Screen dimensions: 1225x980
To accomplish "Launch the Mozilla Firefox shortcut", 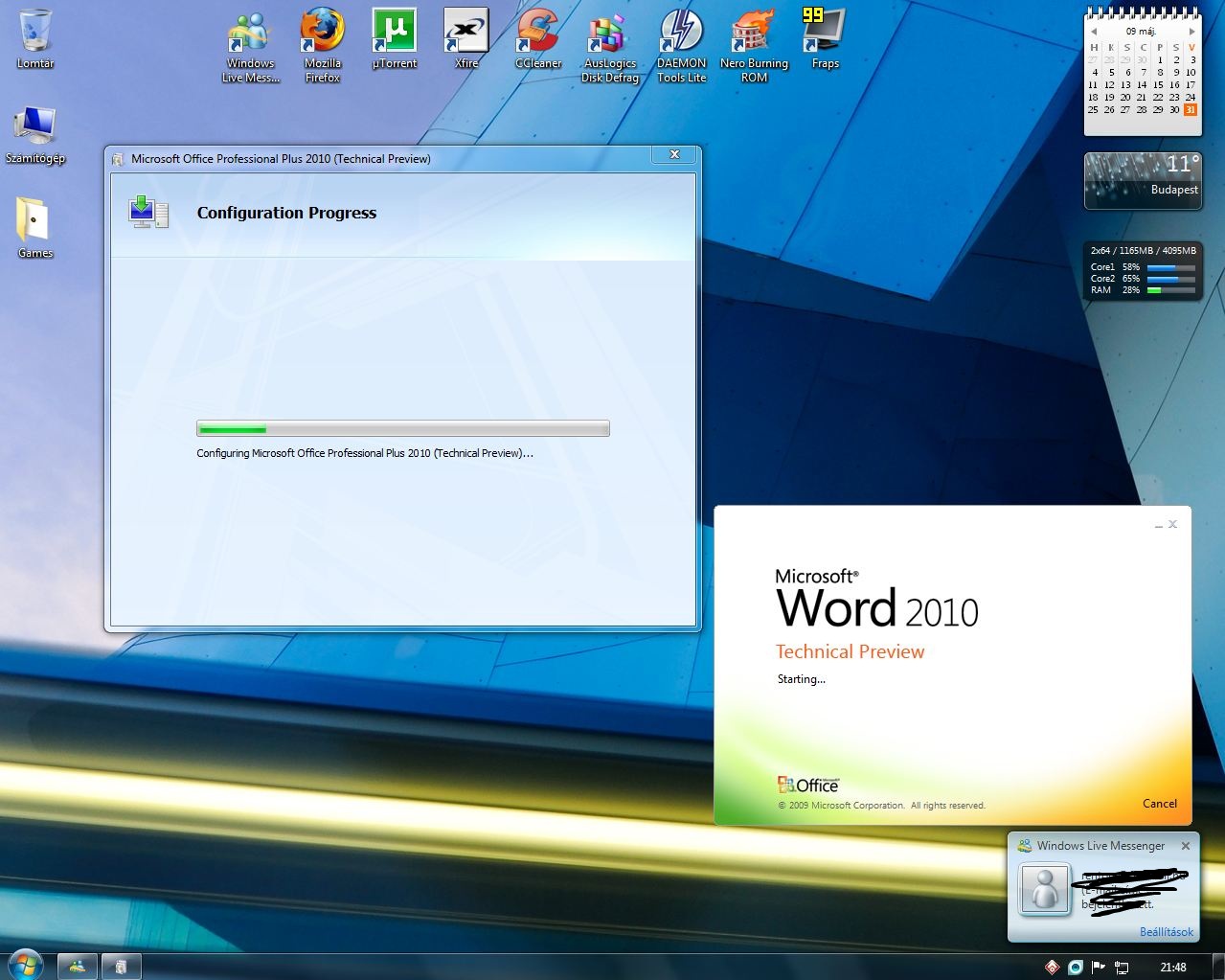I will tap(323, 45).
